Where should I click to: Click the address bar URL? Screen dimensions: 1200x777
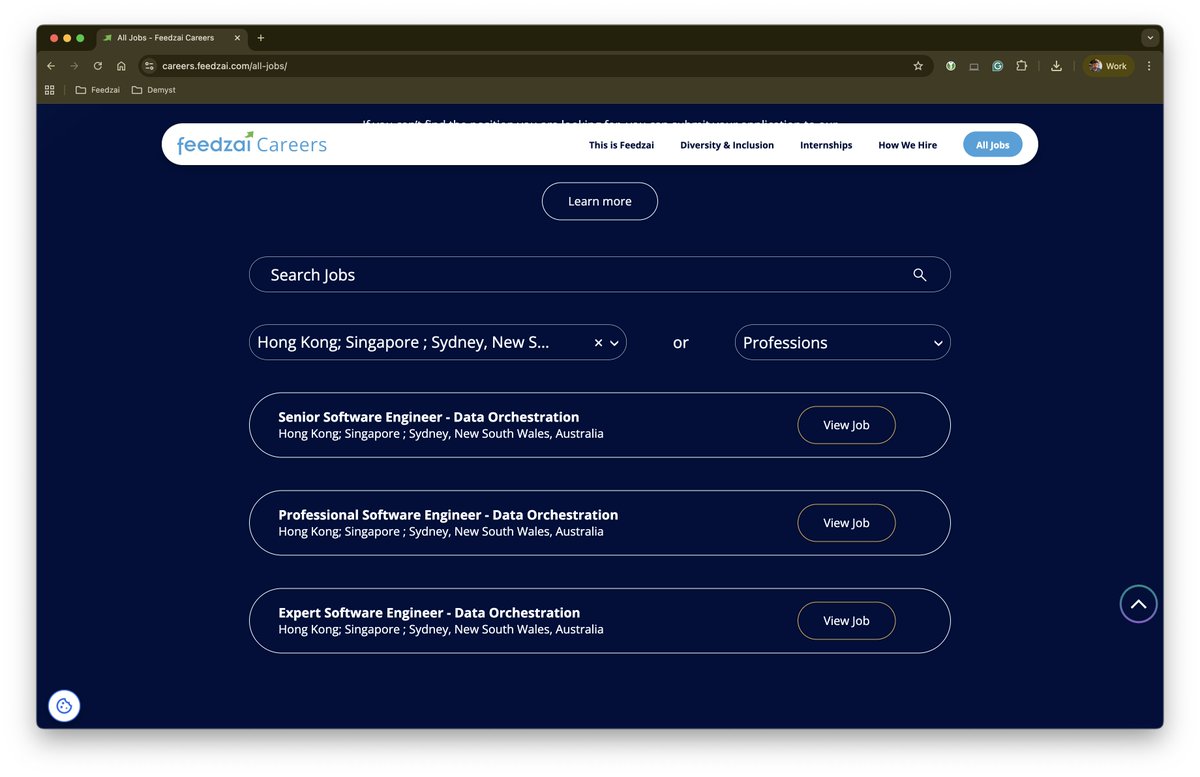(225, 66)
